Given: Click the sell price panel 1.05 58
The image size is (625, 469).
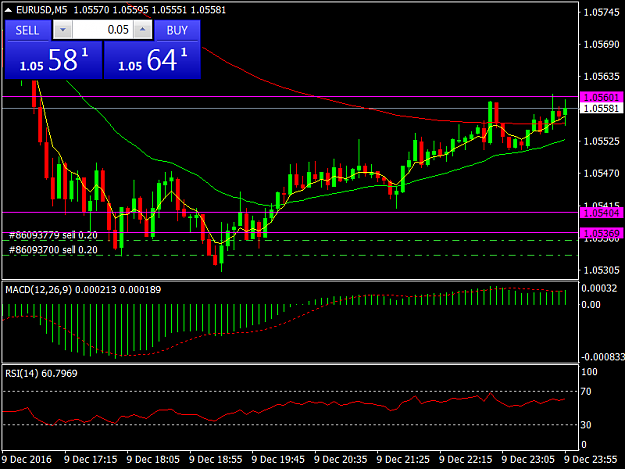Looking at the screenshot, I should [53, 60].
